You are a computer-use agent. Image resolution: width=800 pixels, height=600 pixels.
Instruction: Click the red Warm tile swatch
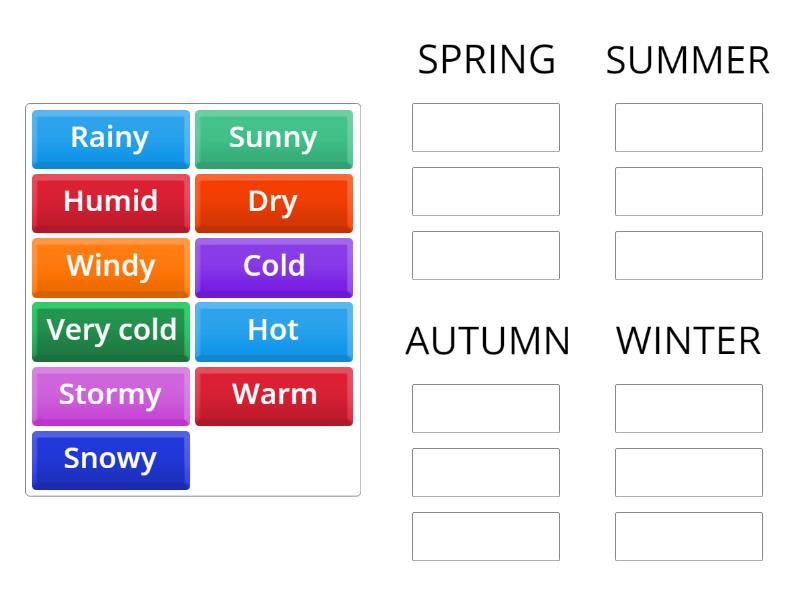coord(274,395)
